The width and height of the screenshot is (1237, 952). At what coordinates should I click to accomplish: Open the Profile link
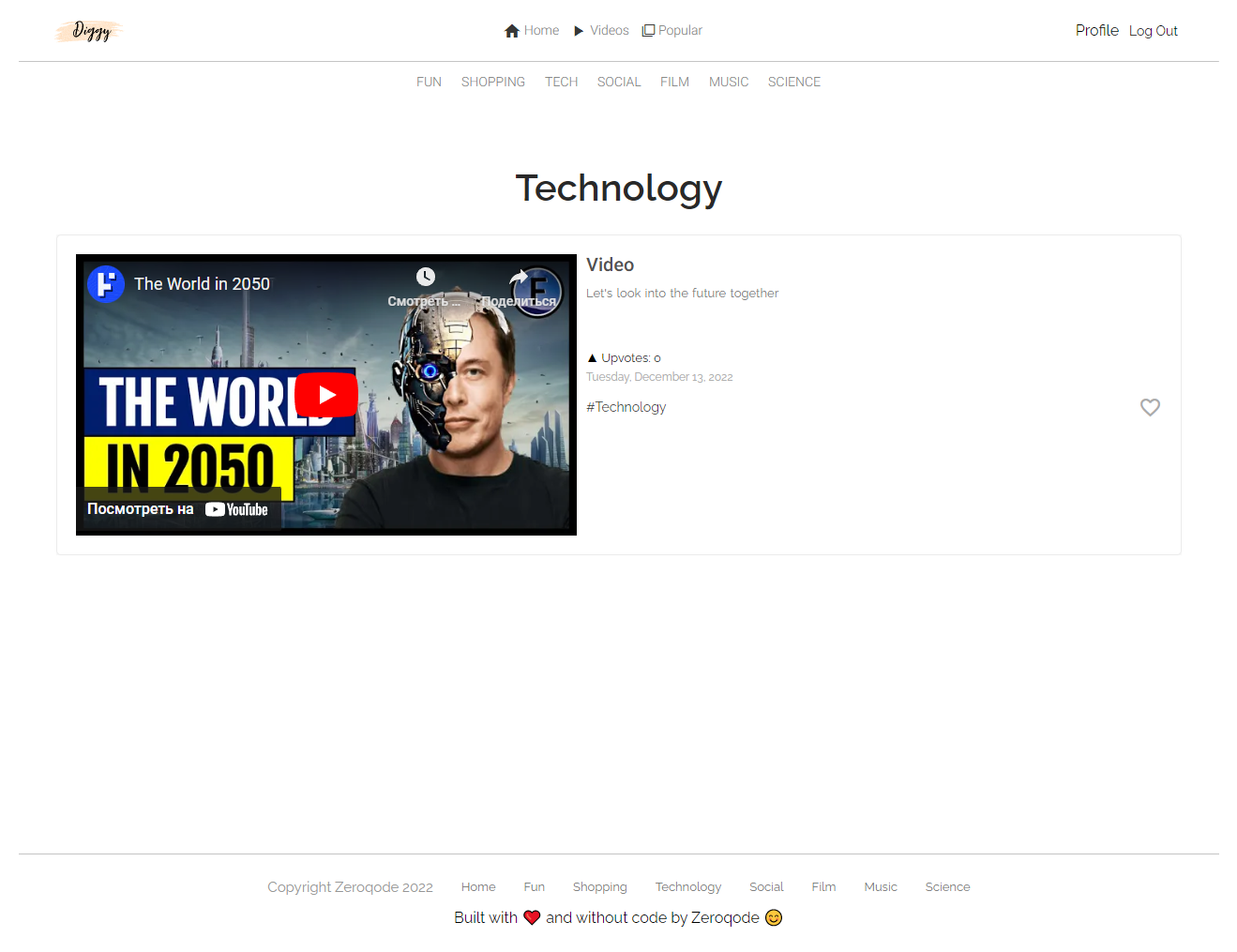point(1097,31)
